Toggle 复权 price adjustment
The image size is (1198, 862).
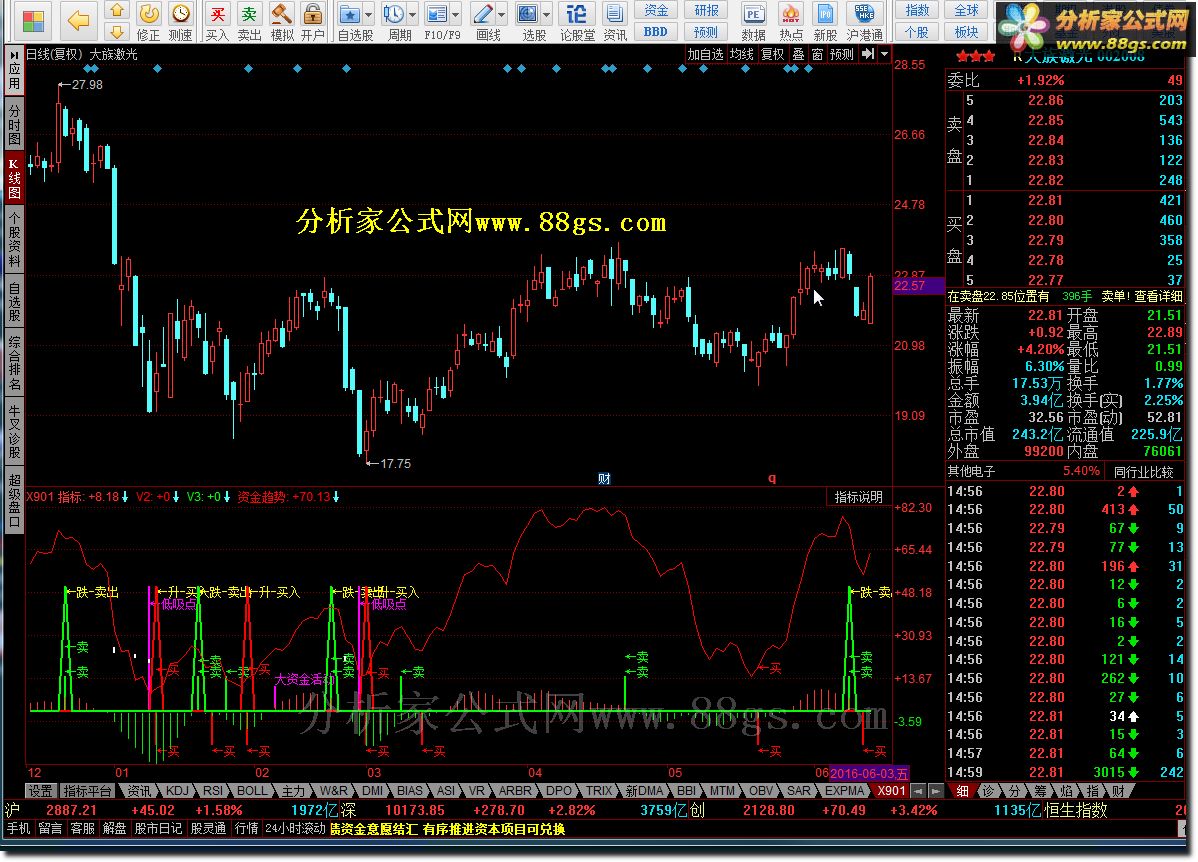tap(772, 54)
